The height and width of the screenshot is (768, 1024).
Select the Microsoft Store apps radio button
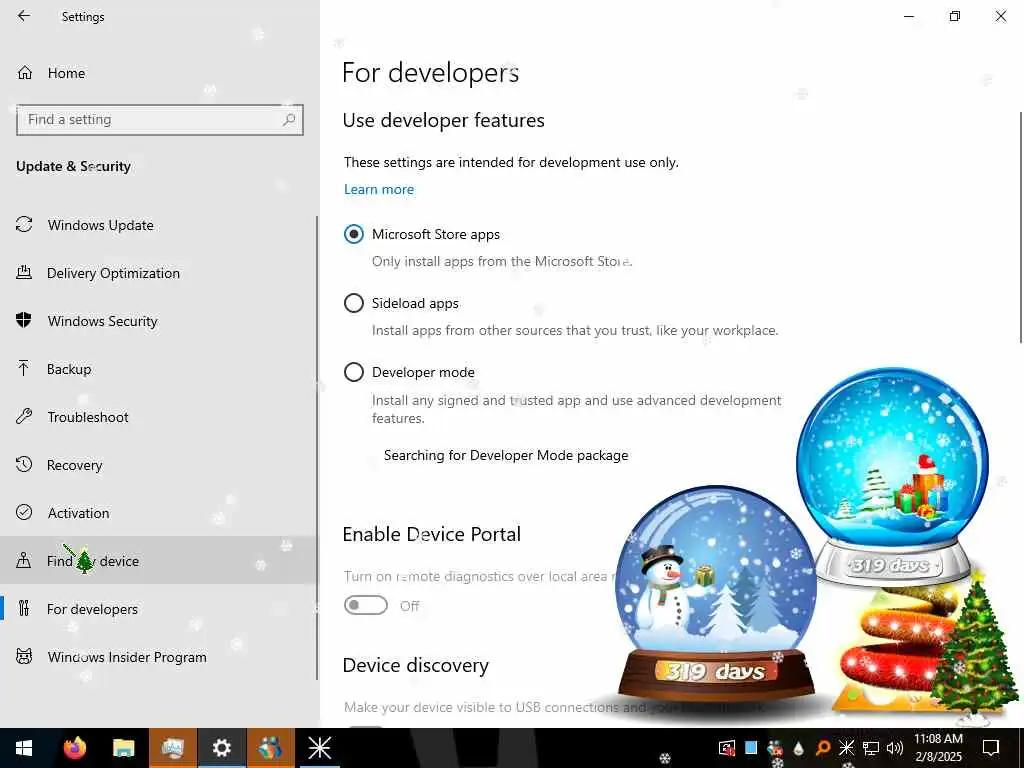(x=354, y=234)
